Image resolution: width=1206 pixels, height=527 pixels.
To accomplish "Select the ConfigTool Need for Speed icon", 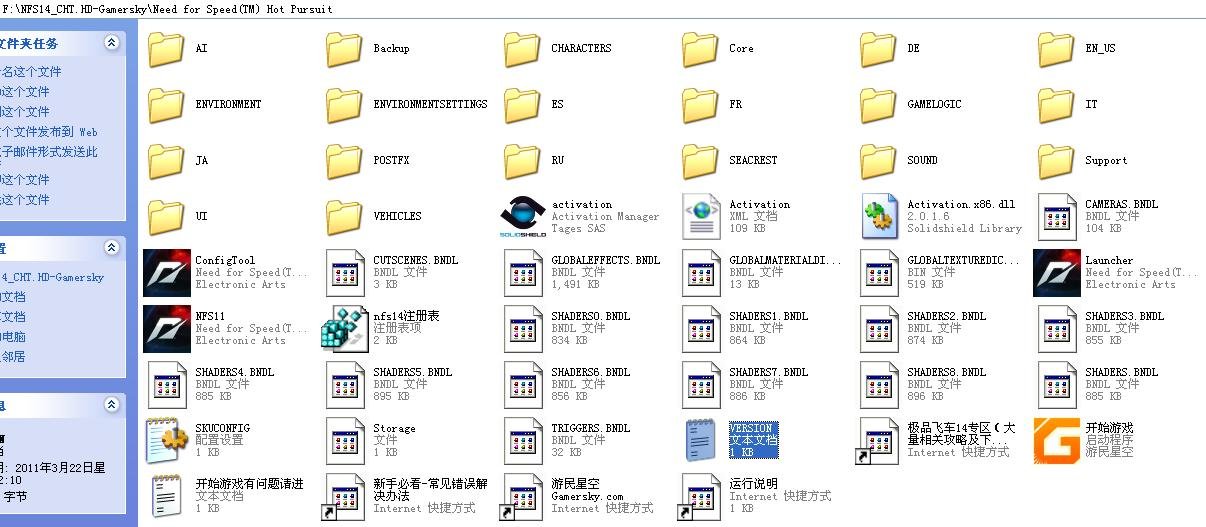I will tap(166, 273).
